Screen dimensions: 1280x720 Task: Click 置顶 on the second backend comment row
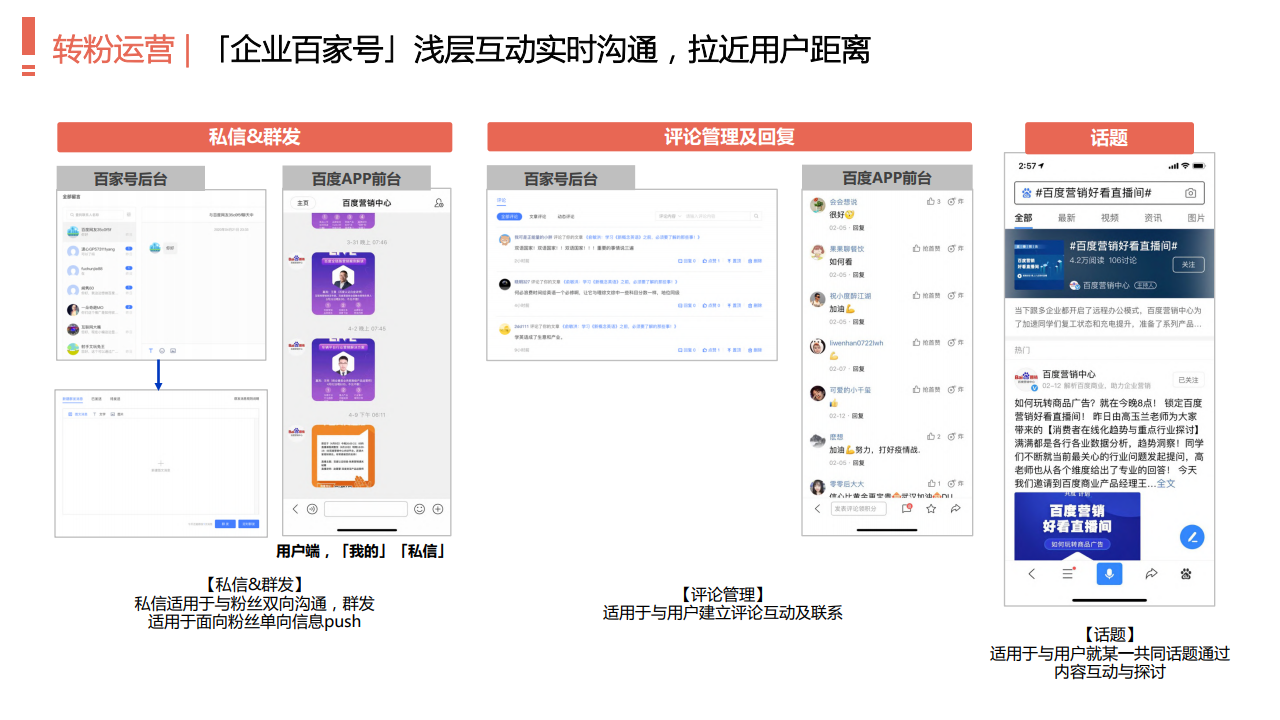point(733,305)
